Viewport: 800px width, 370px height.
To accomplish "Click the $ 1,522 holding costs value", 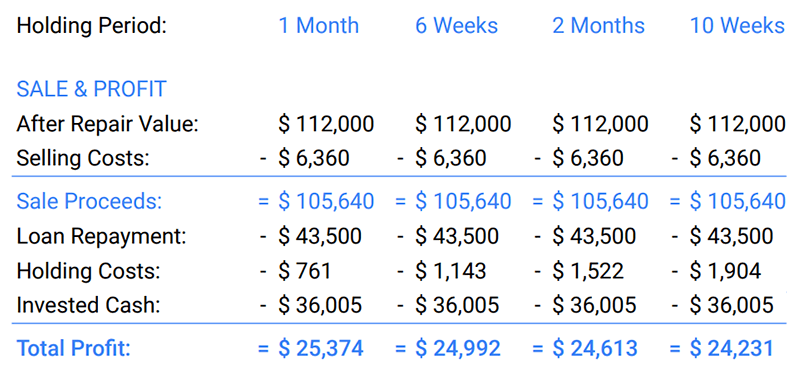I will pos(588,271).
